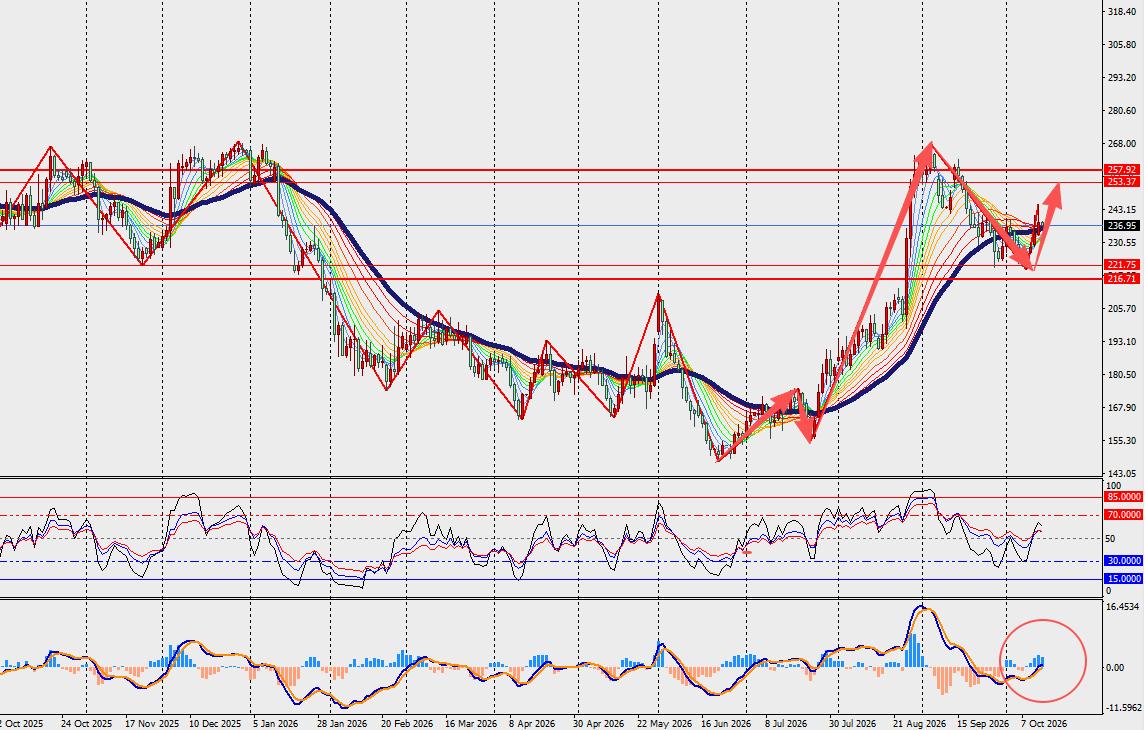Click the 257.92 red price level label
This screenshot has width=1145, height=730.
pos(1122,170)
